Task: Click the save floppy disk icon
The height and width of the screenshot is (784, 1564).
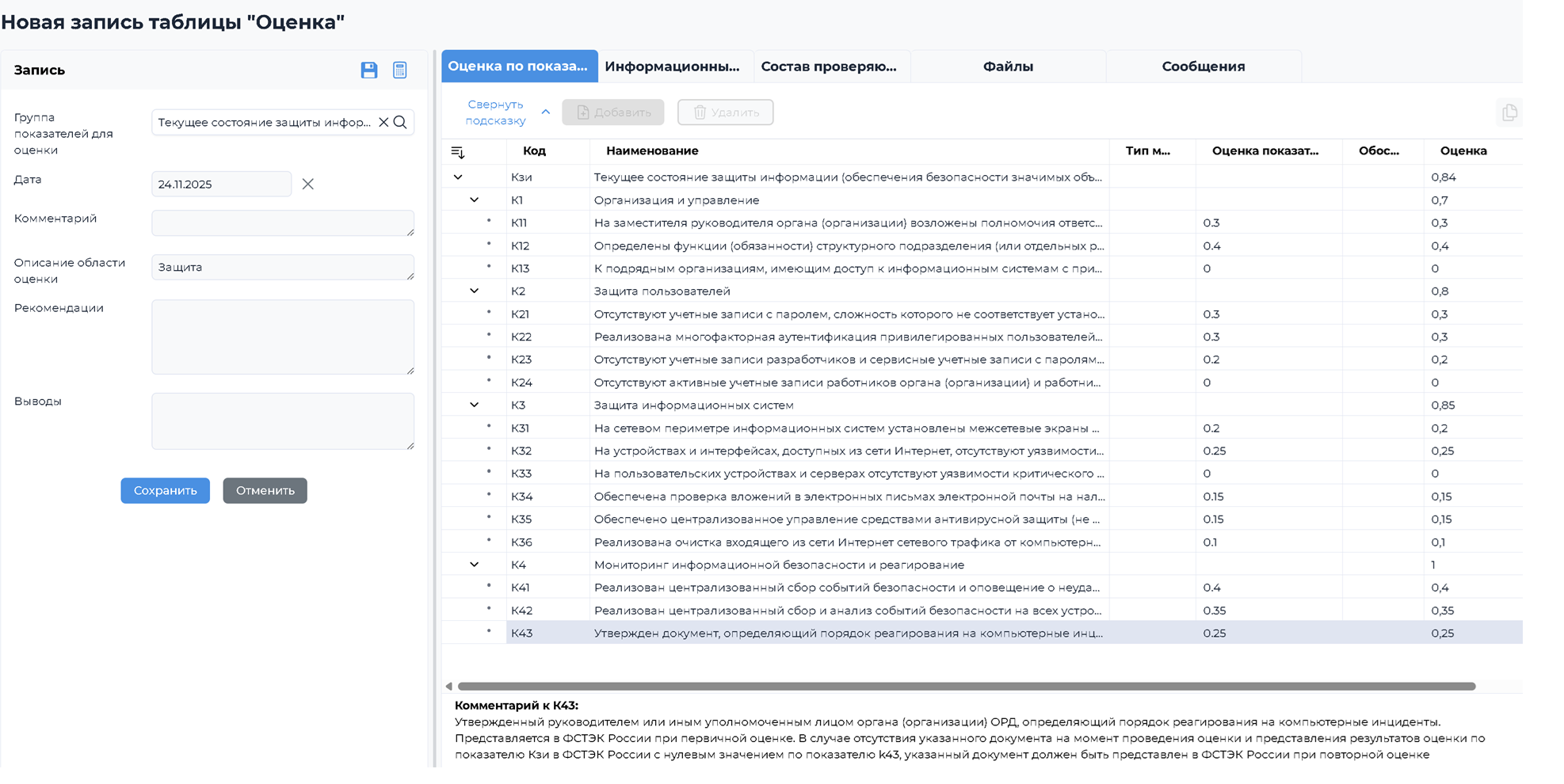Action: tap(368, 70)
